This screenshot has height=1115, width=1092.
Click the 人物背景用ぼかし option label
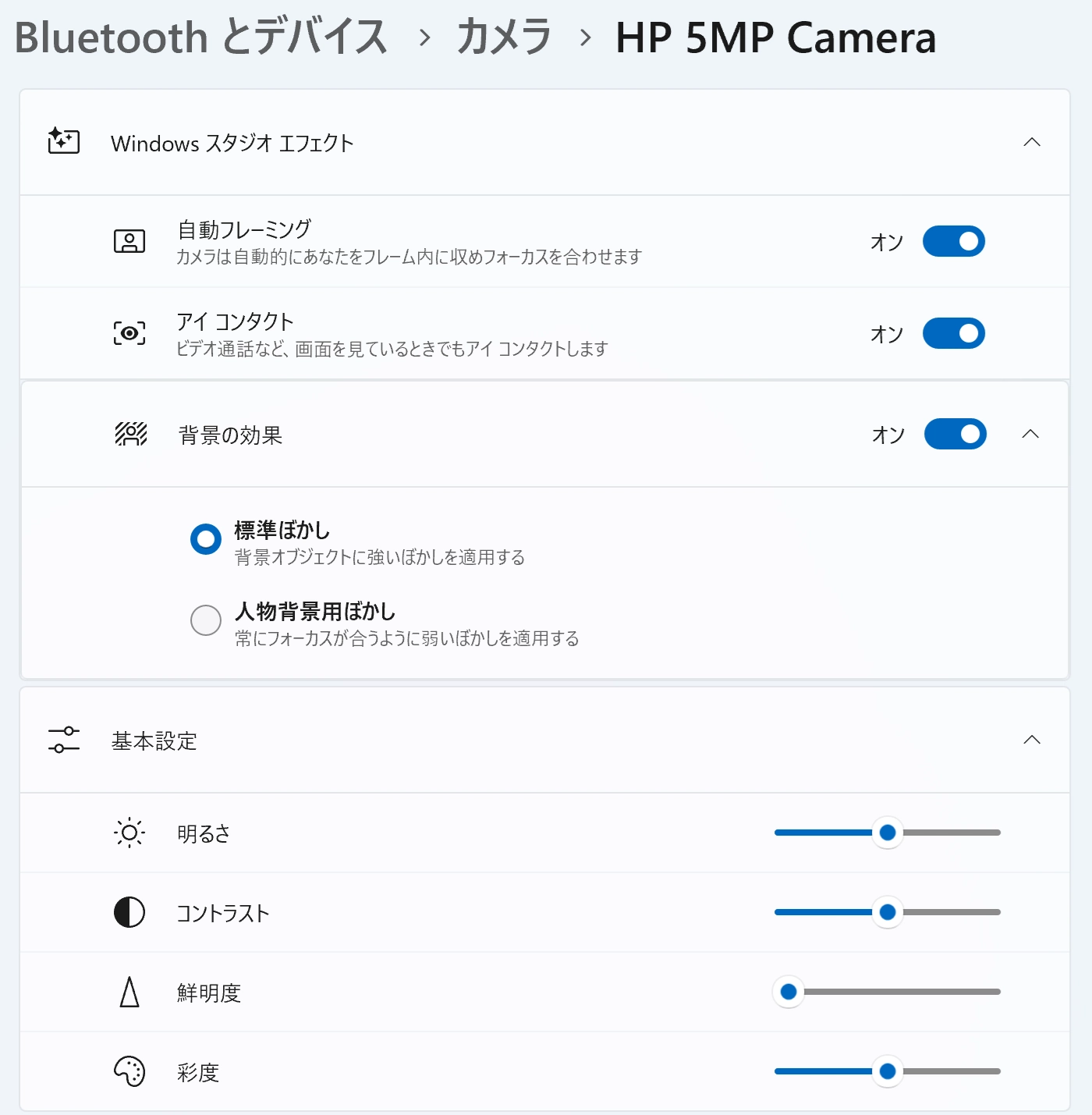(x=314, y=612)
